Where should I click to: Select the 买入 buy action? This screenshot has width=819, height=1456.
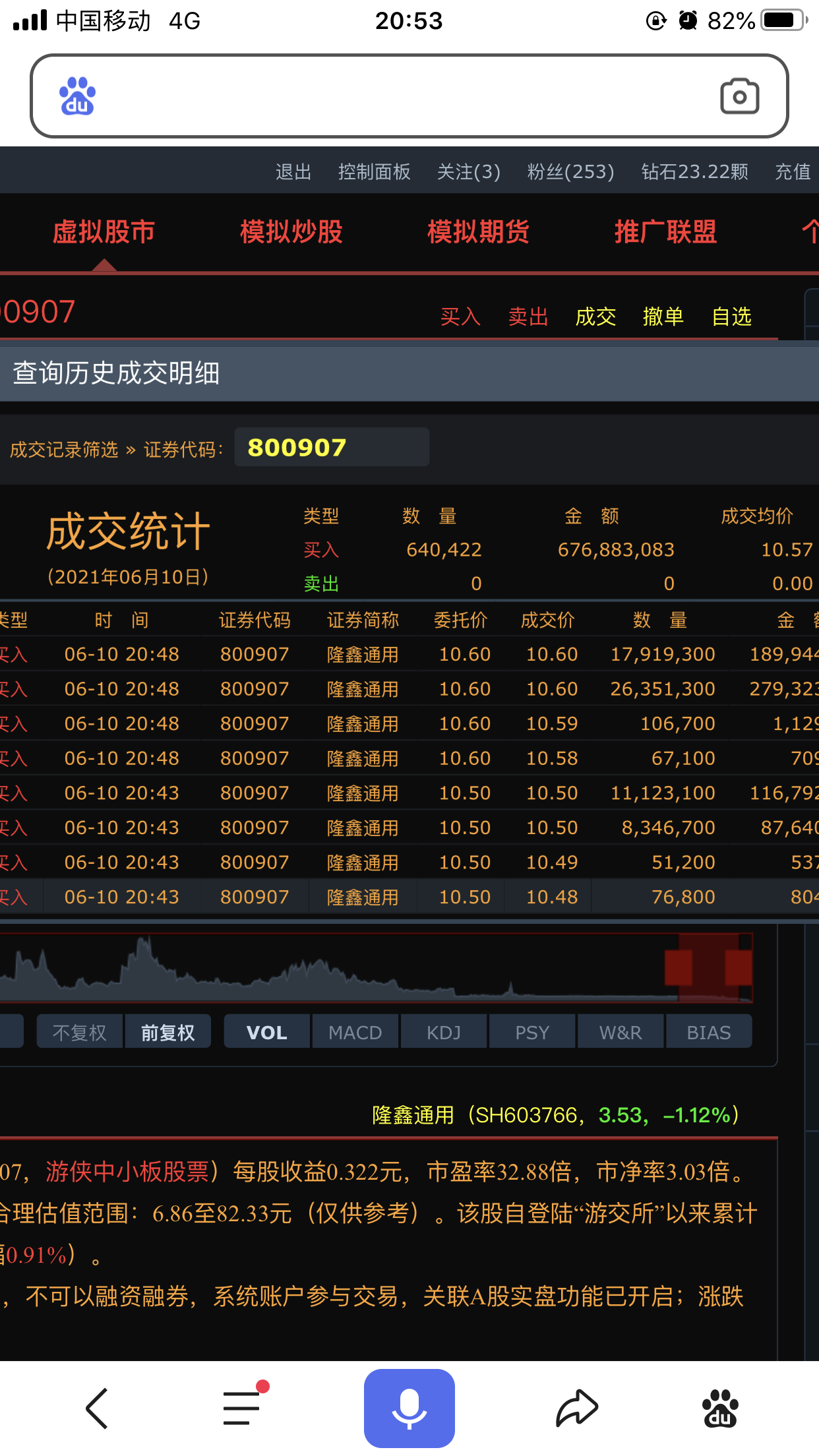pos(460,317)
